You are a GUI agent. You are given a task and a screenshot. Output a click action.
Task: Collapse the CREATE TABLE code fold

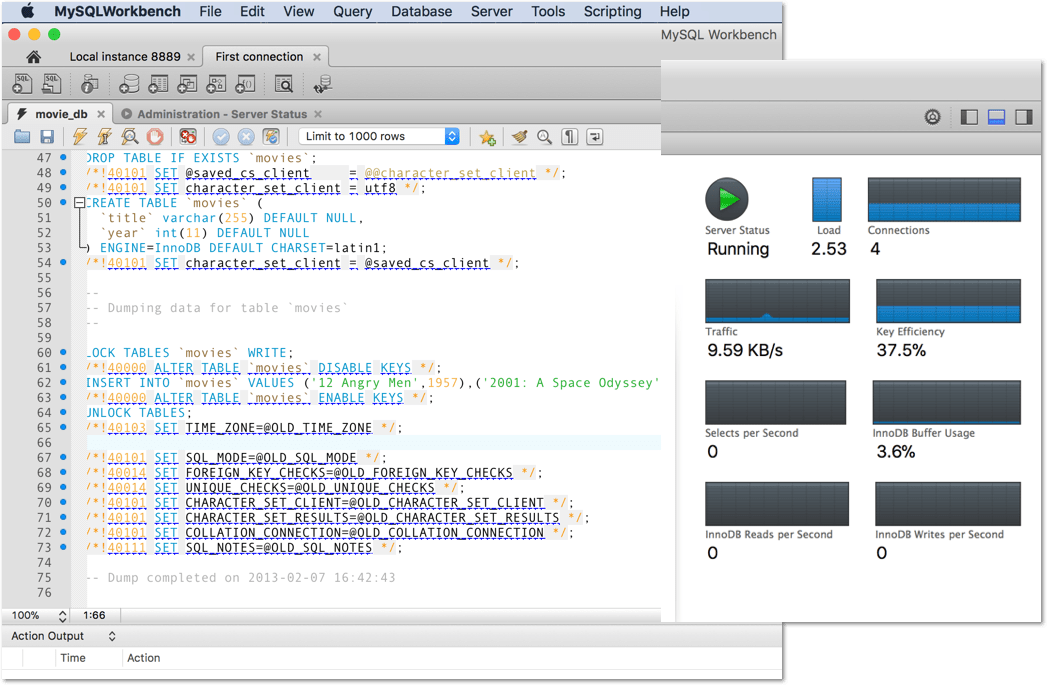click(79, 202)
